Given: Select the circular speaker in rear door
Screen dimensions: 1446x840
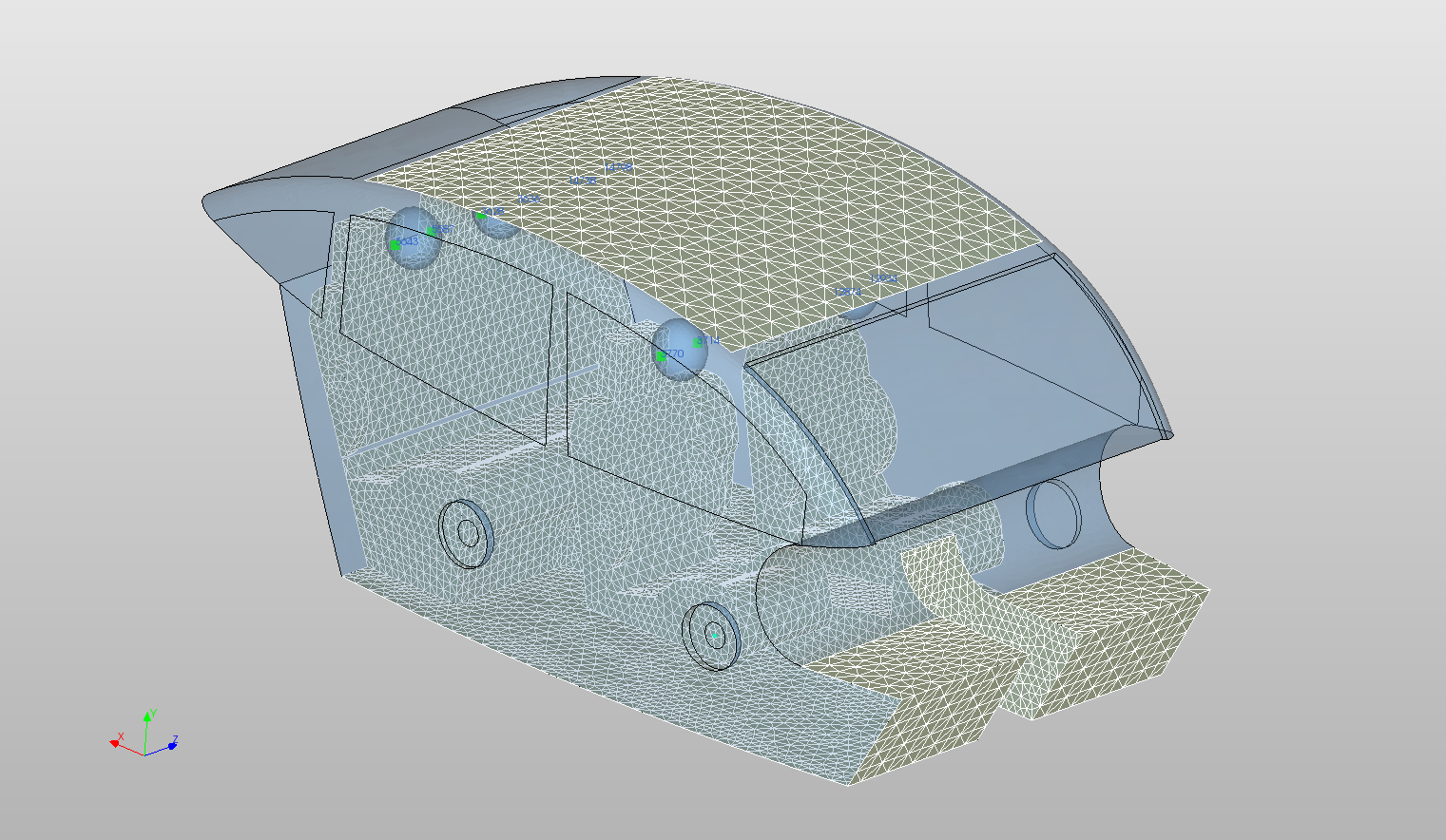Looking at the screenshot, I should coord(466,532).
